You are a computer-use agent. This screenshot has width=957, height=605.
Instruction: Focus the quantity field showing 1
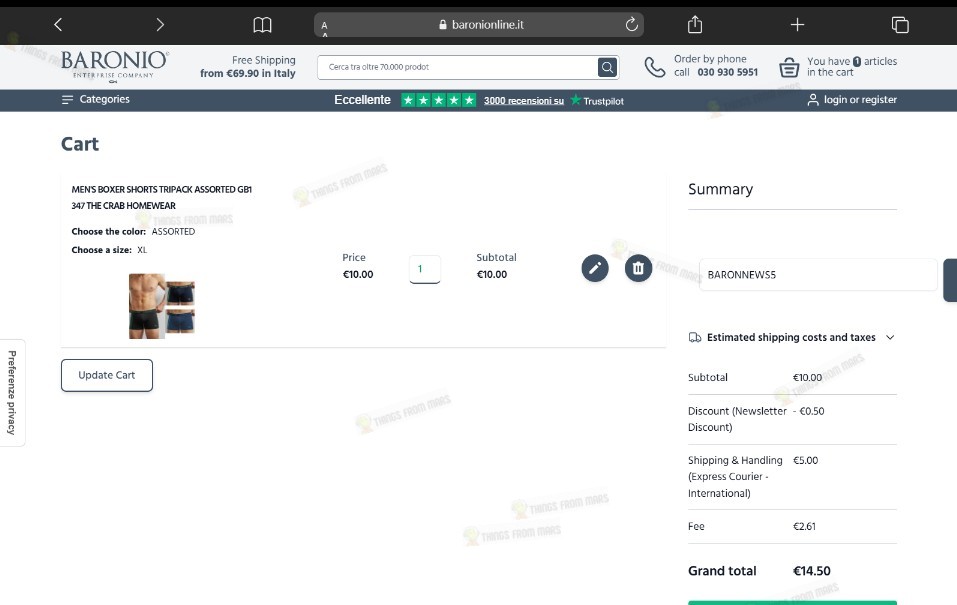425,269
